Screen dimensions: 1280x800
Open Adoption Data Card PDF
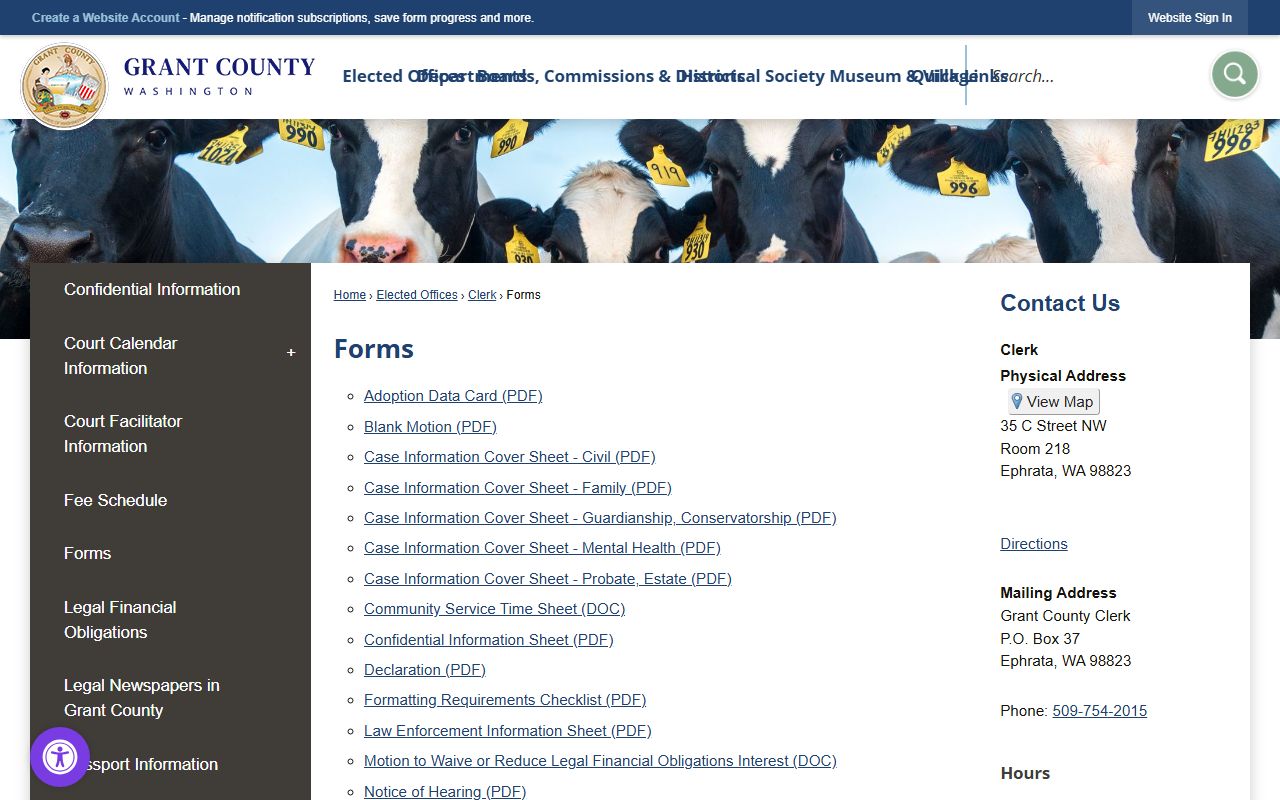pos(453,396)
